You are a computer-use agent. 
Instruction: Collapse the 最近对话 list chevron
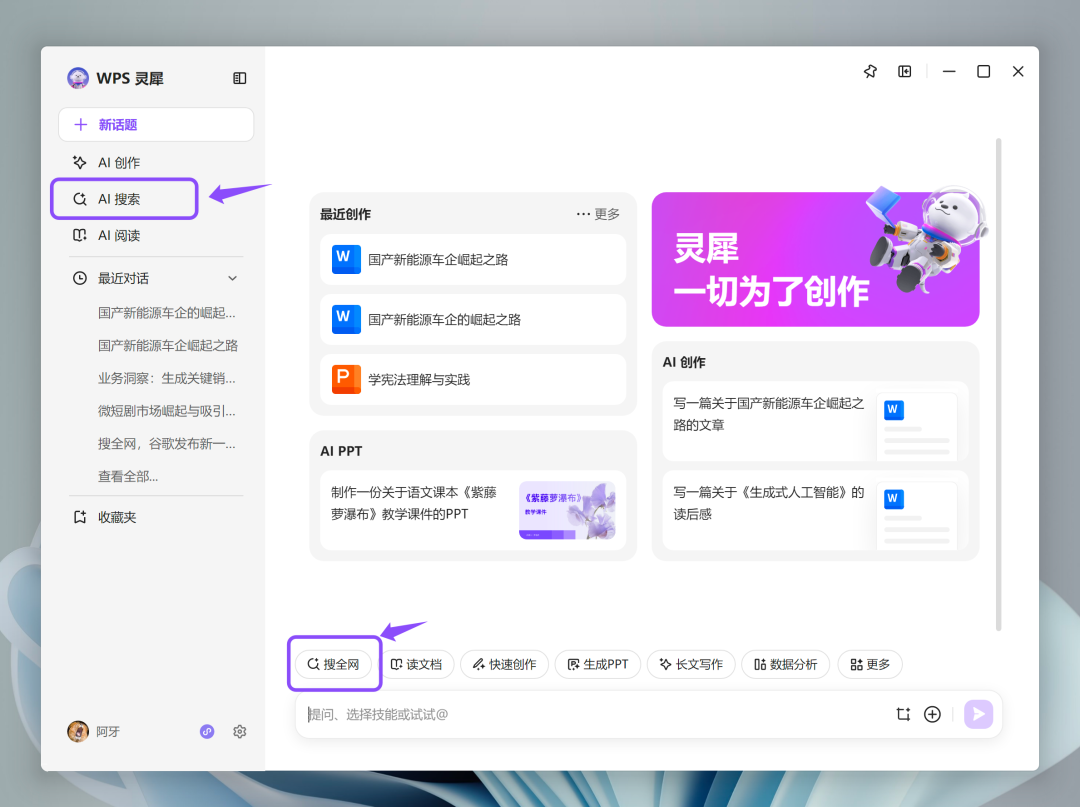pos(233,278)
